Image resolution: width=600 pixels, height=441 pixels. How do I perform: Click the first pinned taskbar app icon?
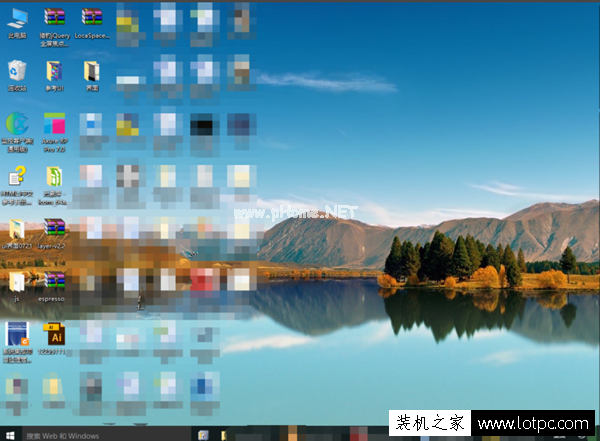pyautogui.click(x=203, y=436)
